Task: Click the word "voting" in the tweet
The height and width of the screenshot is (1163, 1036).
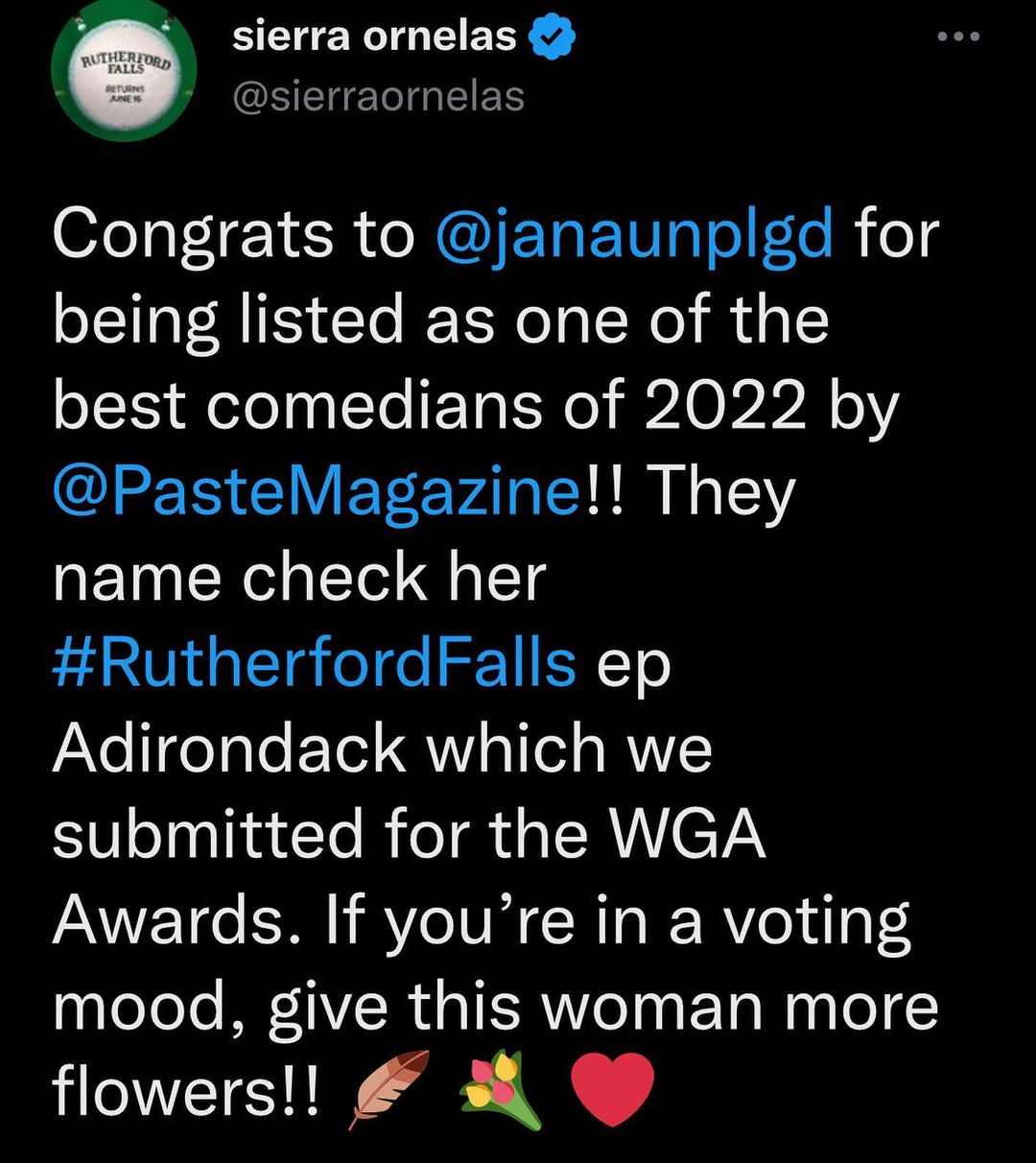Action: pyautogui.click(x=815, y=919)
